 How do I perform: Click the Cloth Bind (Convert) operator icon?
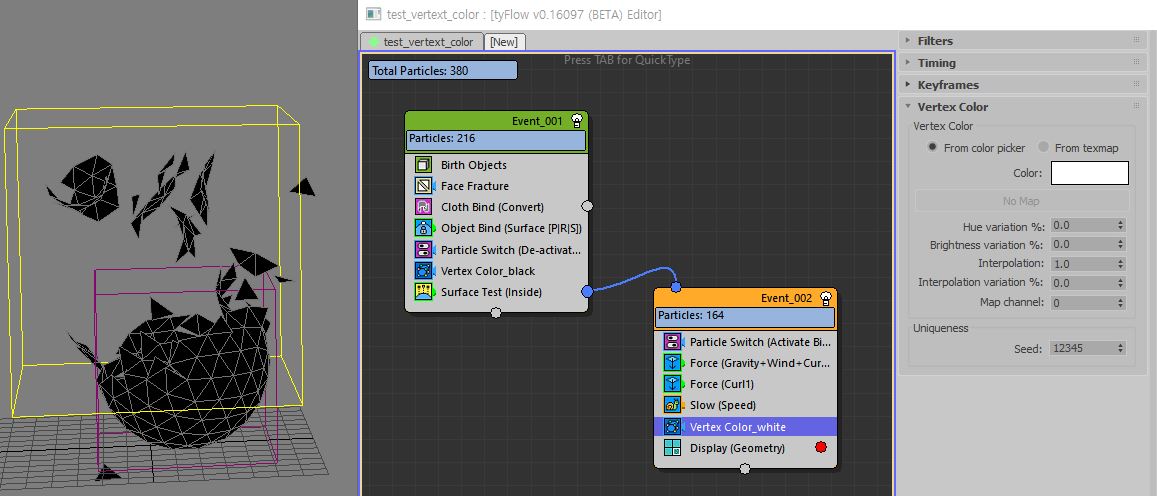(x=423, y=207)
